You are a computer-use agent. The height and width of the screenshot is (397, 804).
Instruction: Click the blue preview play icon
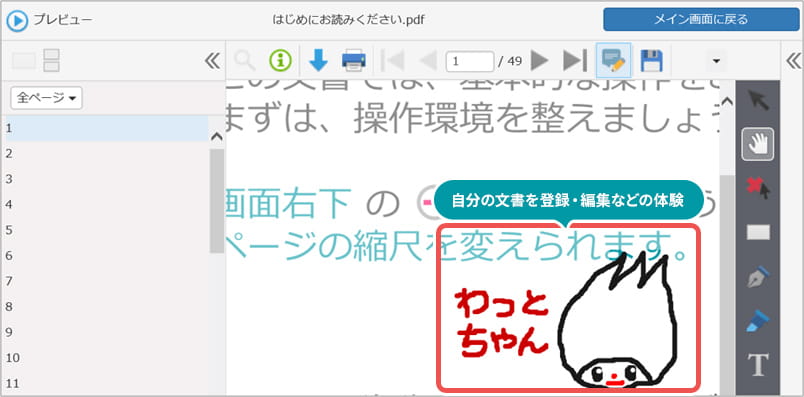coord(17,21)
